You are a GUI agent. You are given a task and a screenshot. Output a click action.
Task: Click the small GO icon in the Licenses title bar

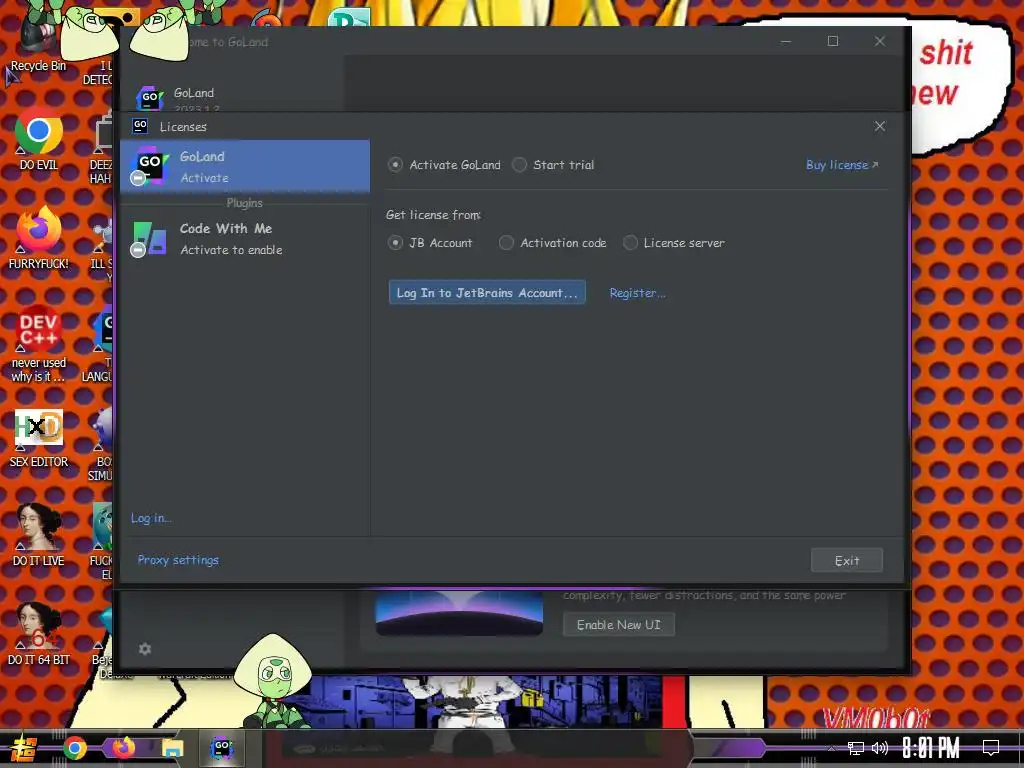coord(140,125)
